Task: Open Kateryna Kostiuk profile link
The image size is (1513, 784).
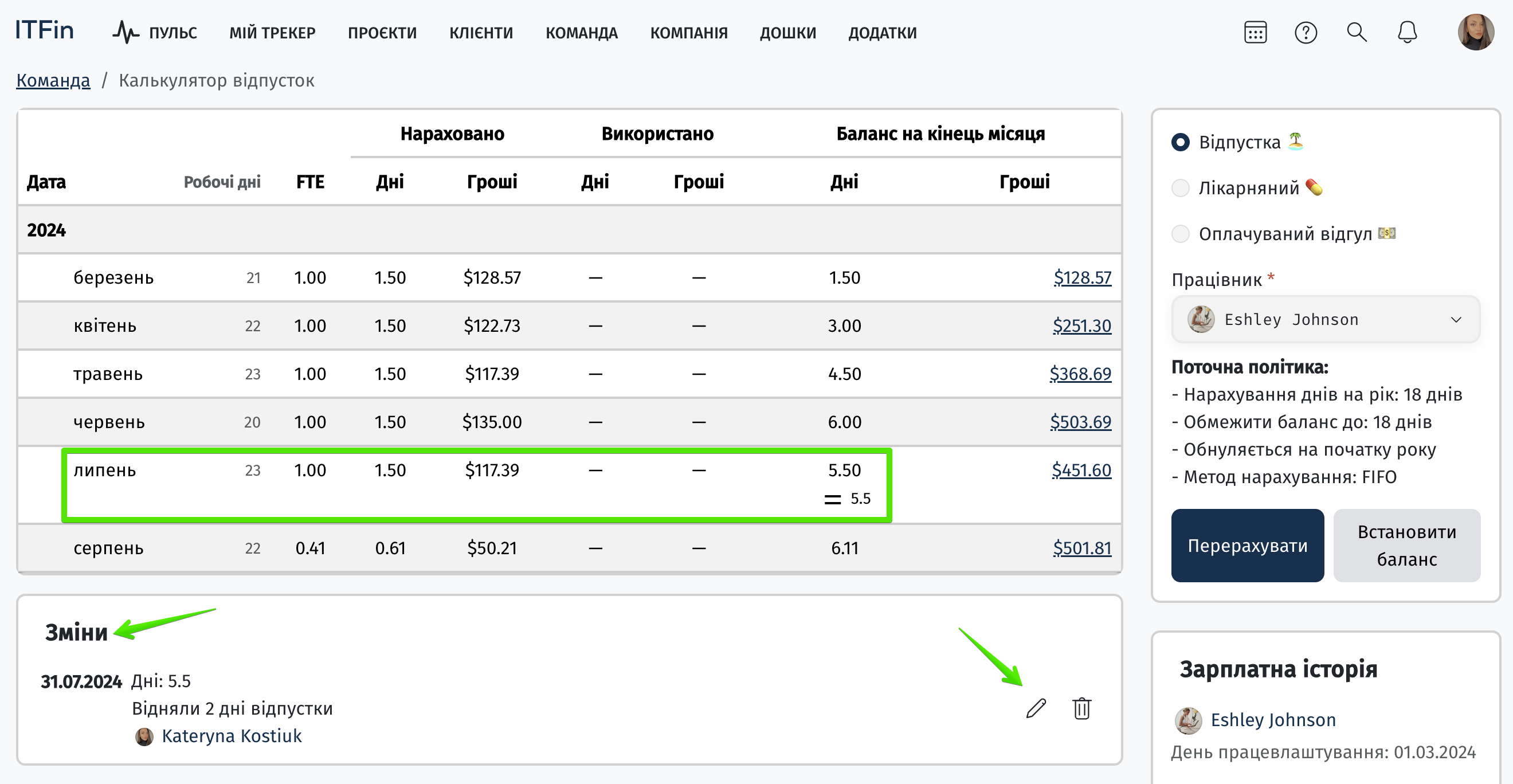Action: pyautogui.click(x=232, y=736)
